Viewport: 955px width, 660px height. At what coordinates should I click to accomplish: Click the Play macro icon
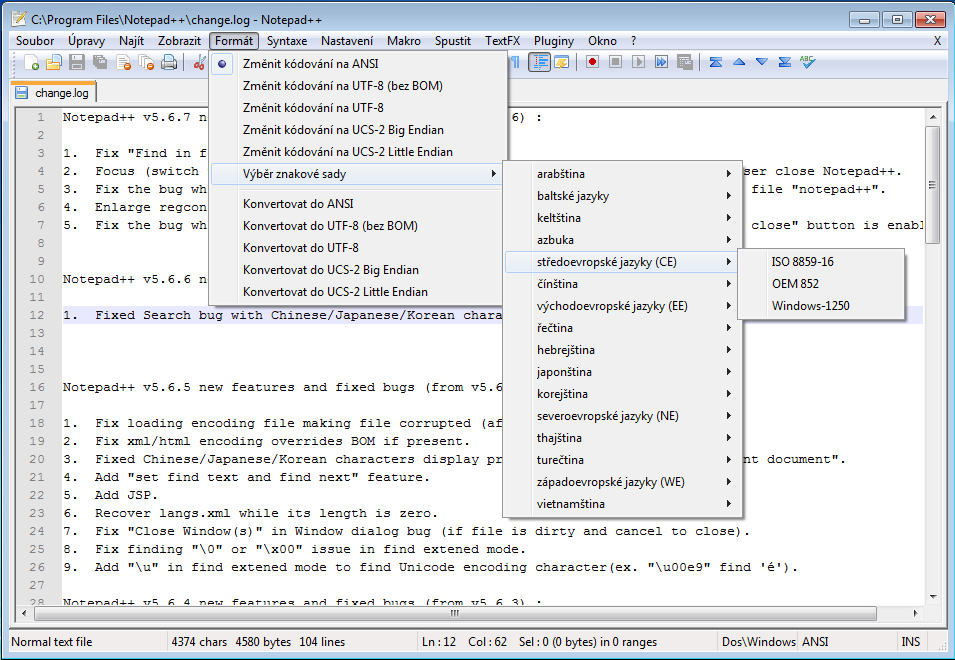point(638,62)
